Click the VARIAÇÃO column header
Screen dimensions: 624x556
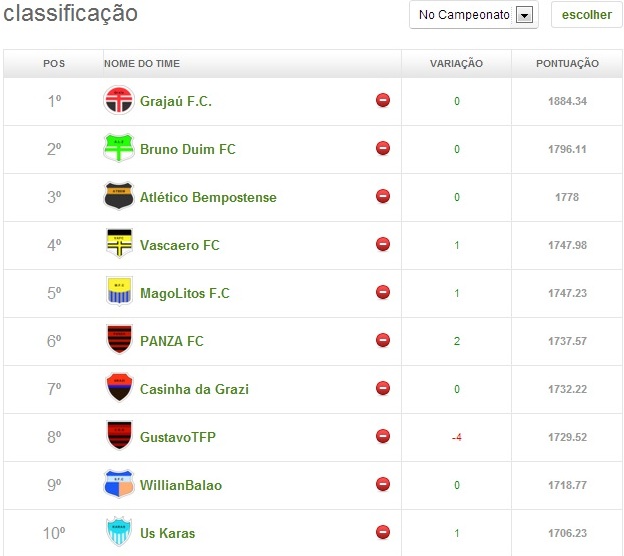[x=456, y=64]
